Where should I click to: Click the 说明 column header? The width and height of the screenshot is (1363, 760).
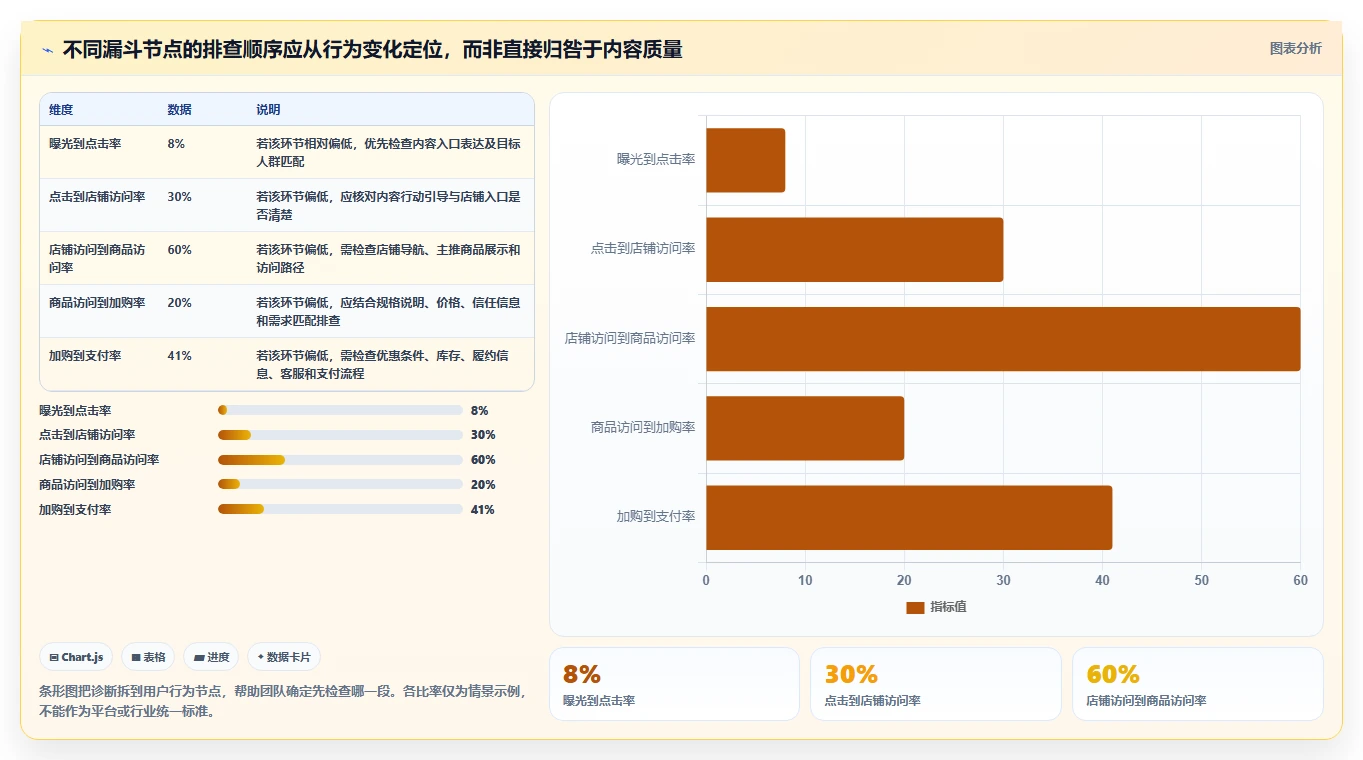(268, 110)
